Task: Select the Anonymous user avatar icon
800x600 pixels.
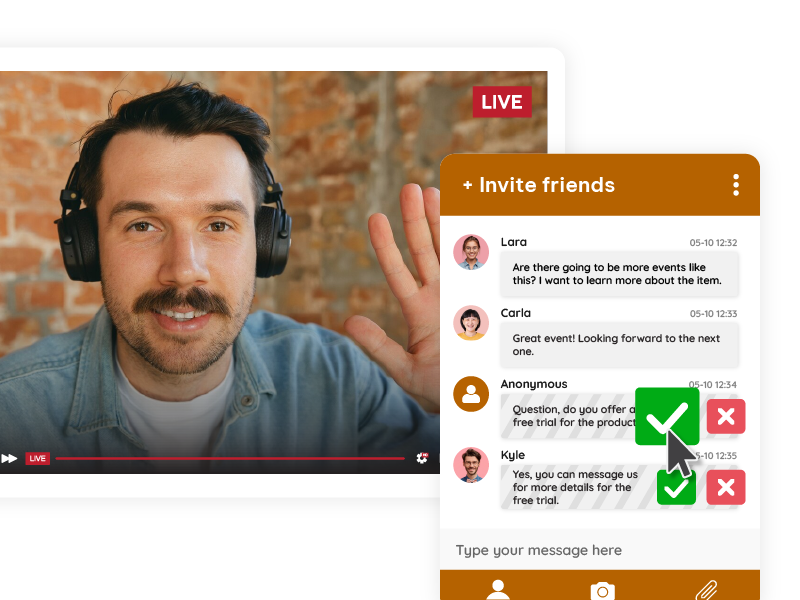Action: click(471, 394)
